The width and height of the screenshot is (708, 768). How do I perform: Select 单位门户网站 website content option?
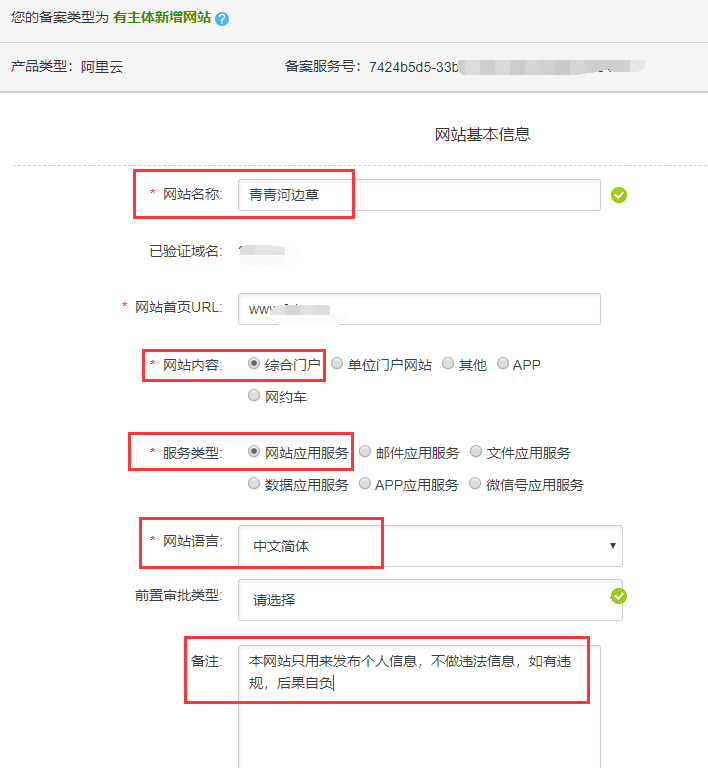[338, 364]
